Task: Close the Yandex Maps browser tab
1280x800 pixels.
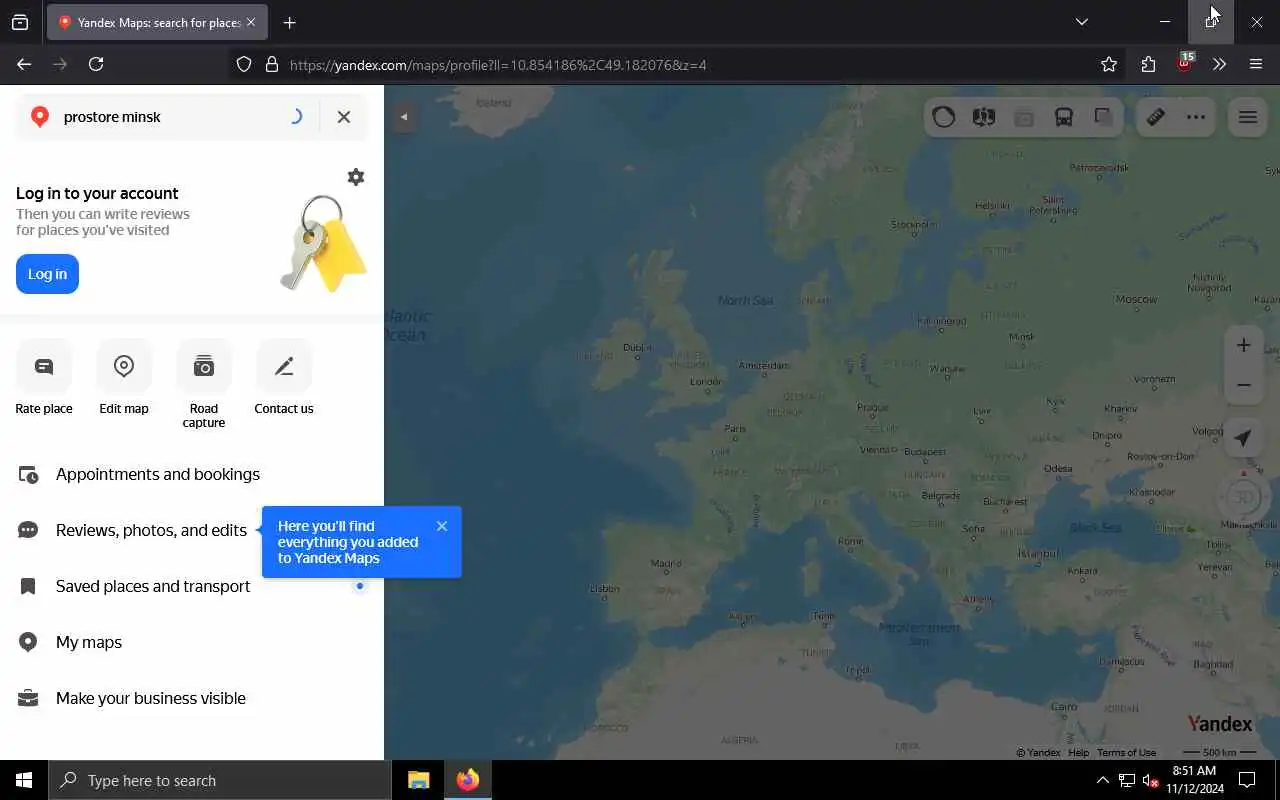Action: 251,22
